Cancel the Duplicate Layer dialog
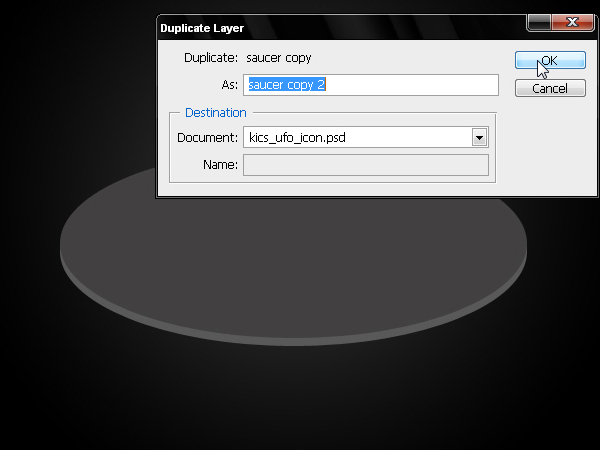 click(x=550, y=88)
